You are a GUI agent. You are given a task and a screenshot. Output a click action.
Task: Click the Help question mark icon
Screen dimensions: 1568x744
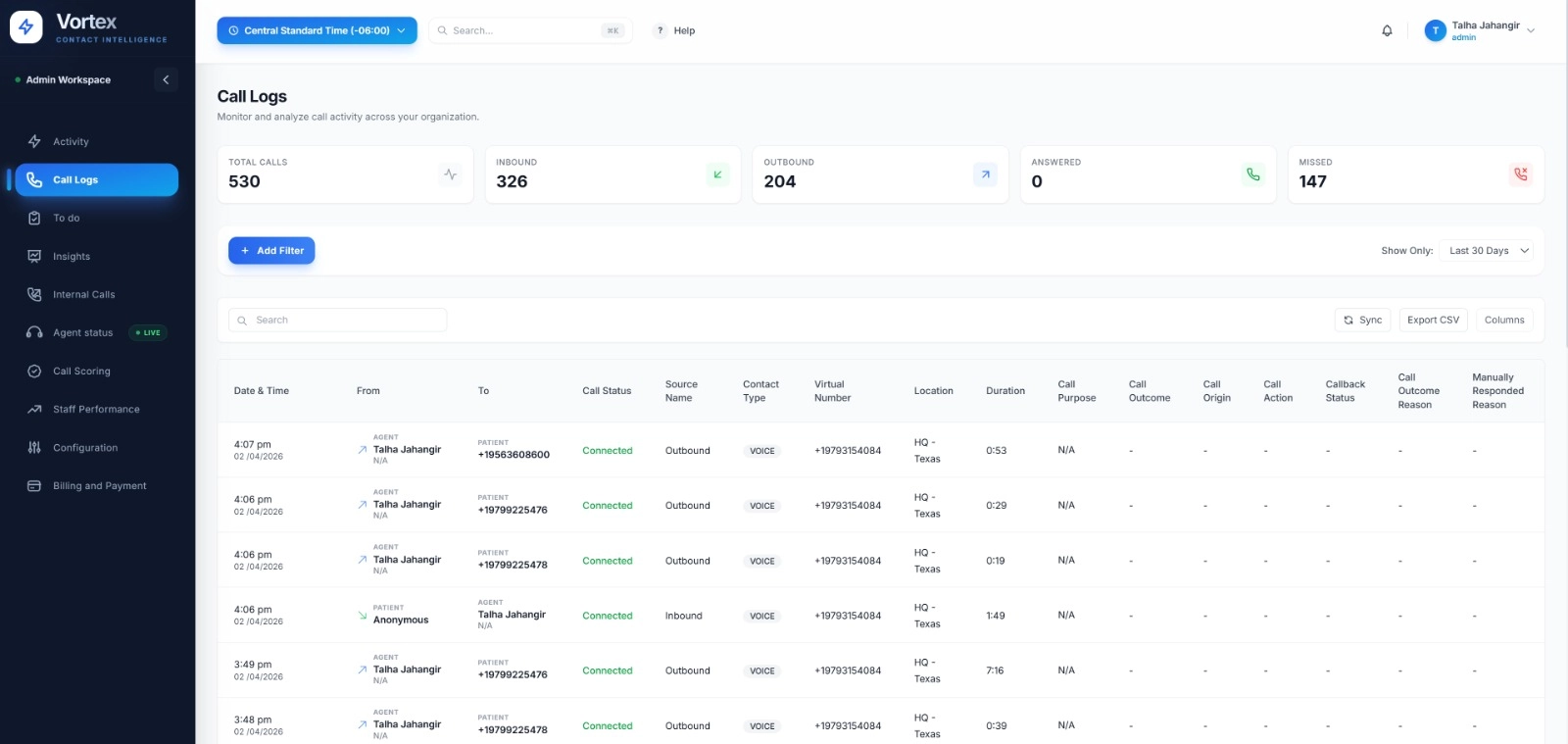coord(661,30)
